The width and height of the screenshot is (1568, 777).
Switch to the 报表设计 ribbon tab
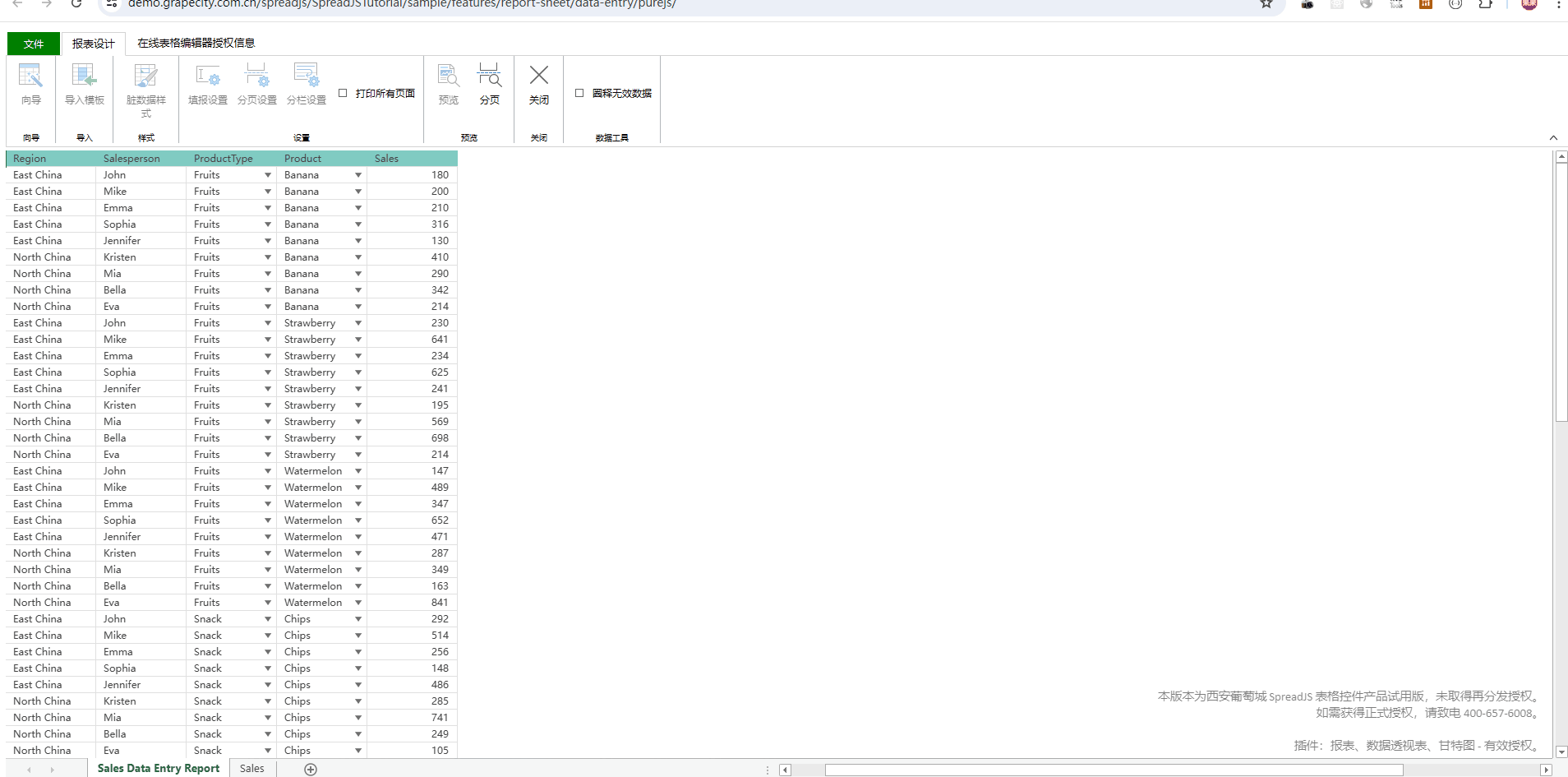coord(93,44)
